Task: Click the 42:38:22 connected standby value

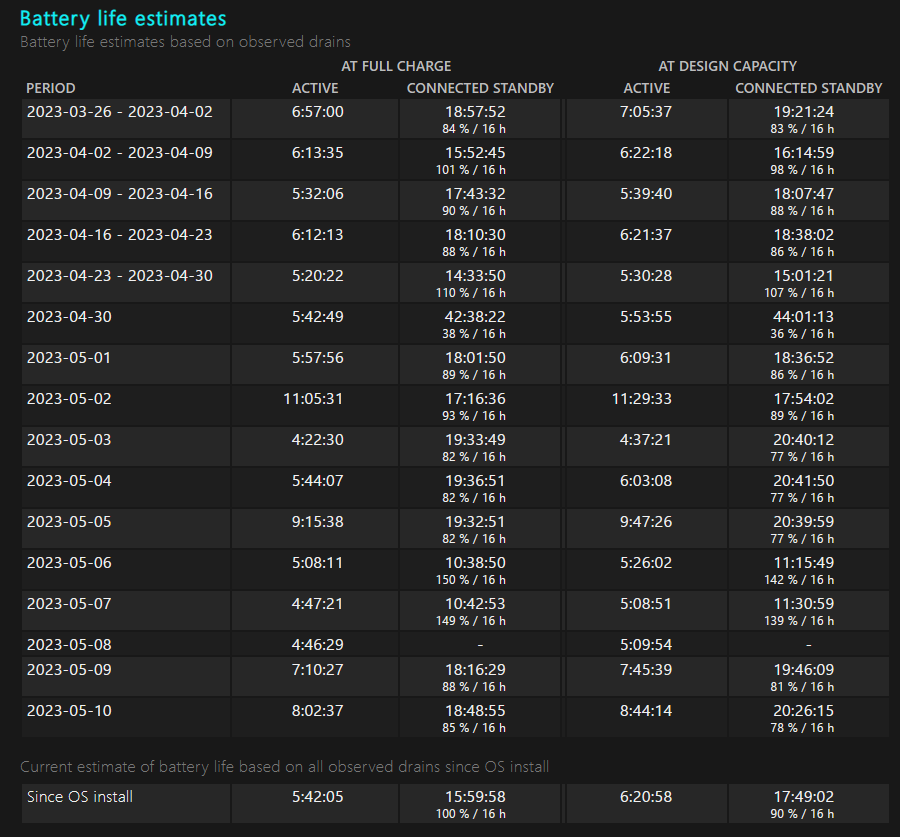Action: [475, 316]
